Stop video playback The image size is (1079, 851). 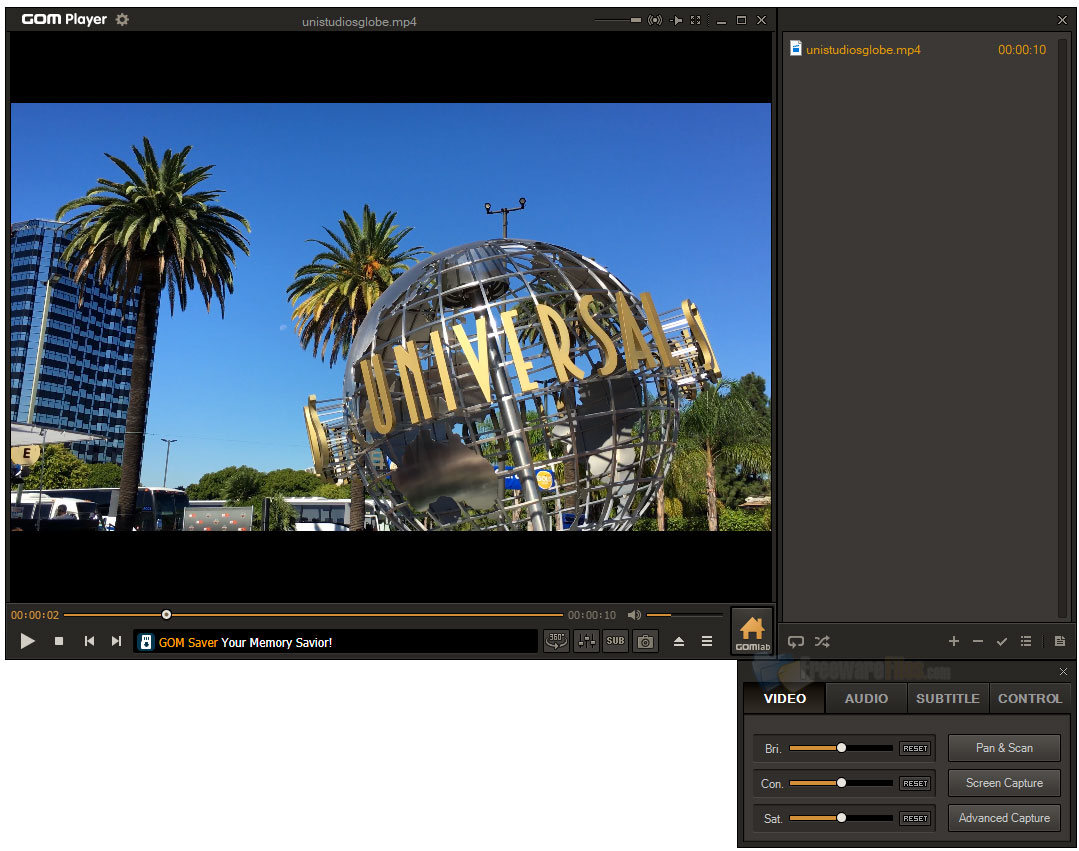point(59,641)
